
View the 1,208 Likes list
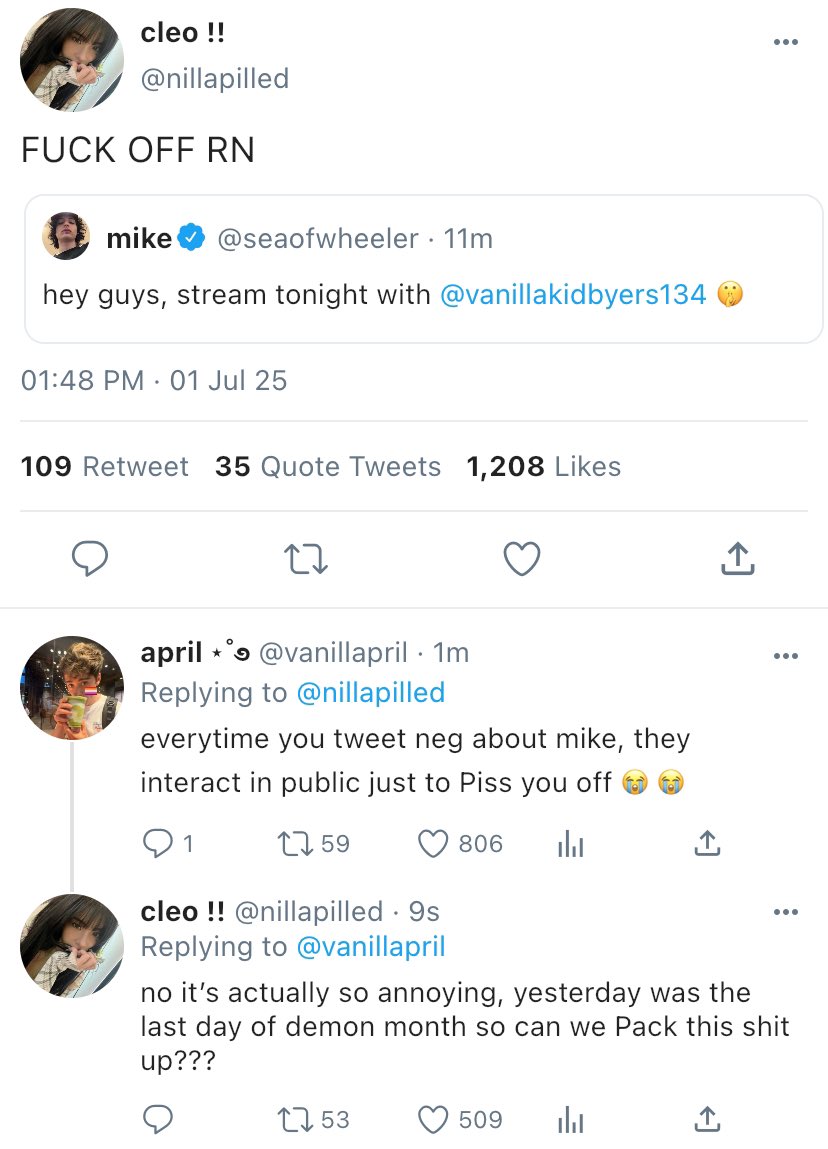[x=544, y=467]
